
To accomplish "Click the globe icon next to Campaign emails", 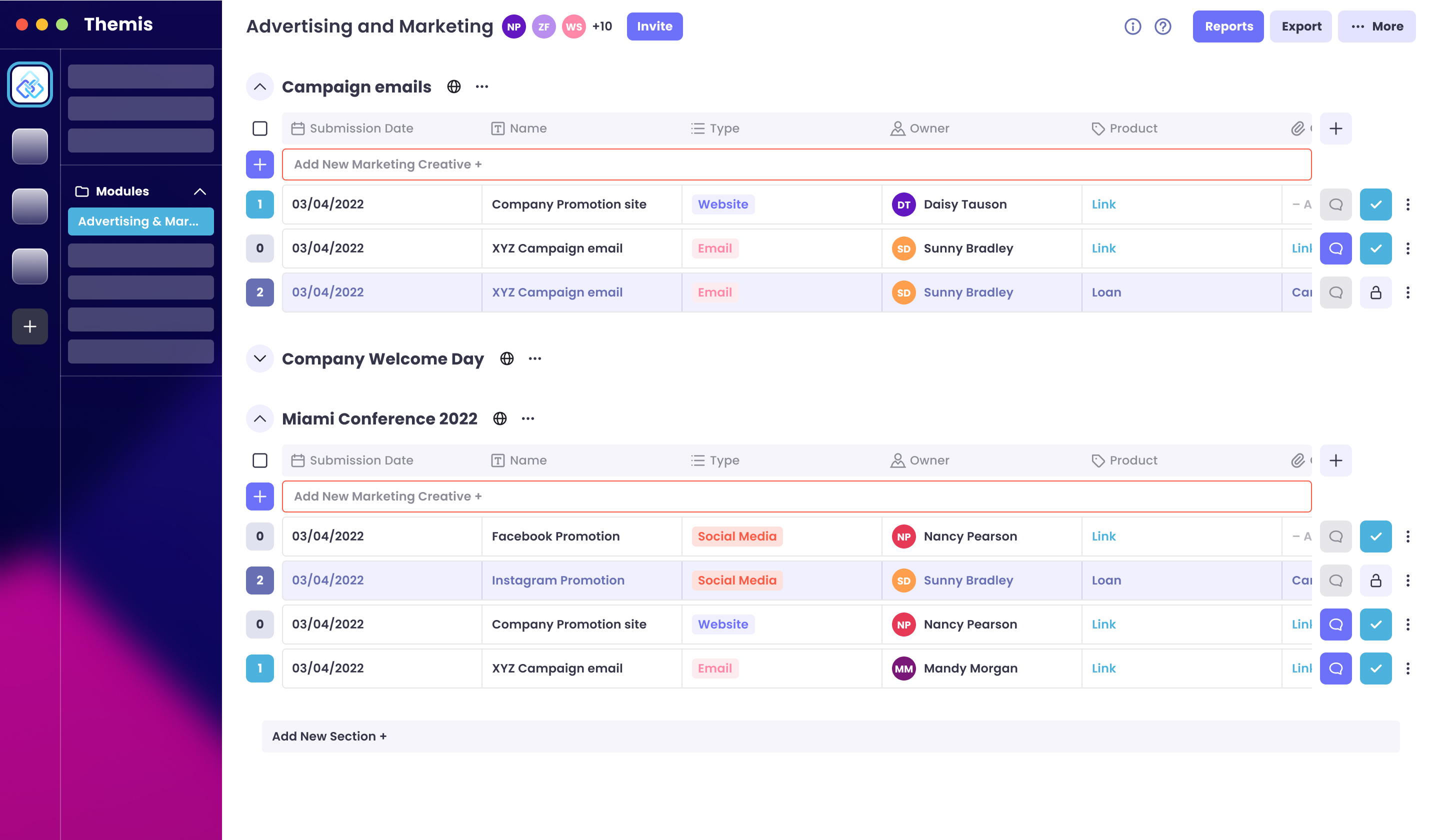I will coord(453,86).
